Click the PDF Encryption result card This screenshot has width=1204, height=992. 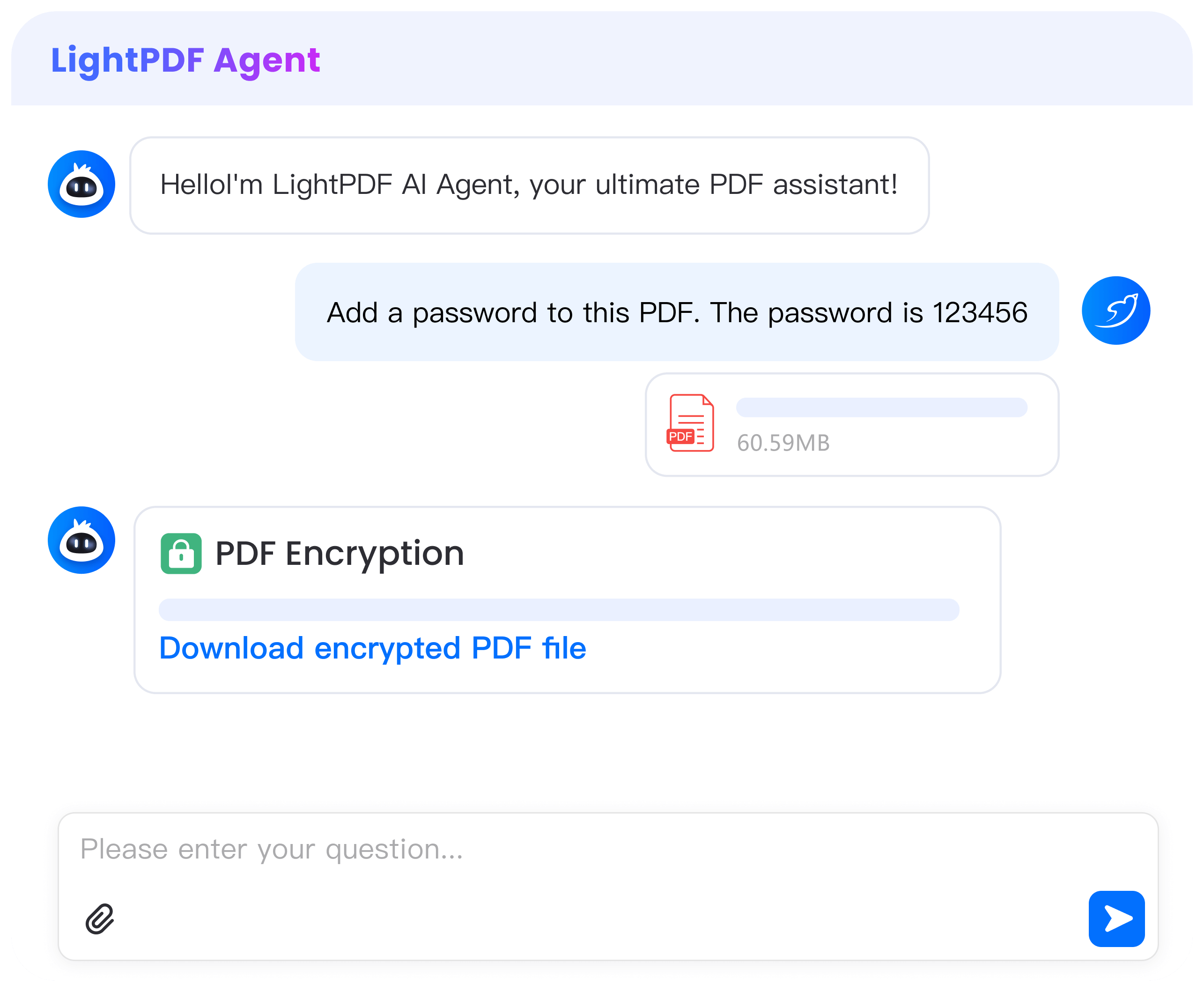pos(567,600)
